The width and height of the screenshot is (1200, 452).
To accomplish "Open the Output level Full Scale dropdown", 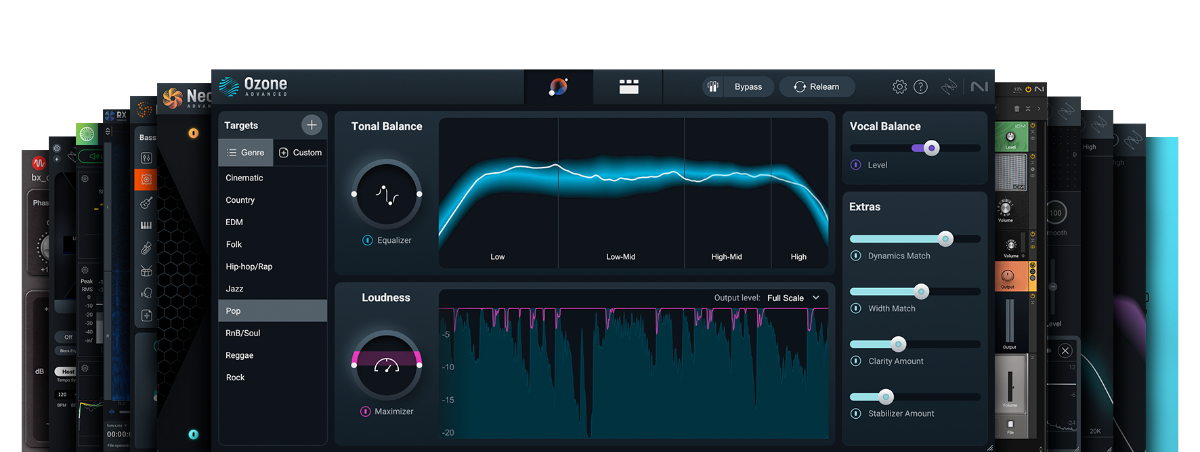I will pyautogui.click(x=794, y=298).
